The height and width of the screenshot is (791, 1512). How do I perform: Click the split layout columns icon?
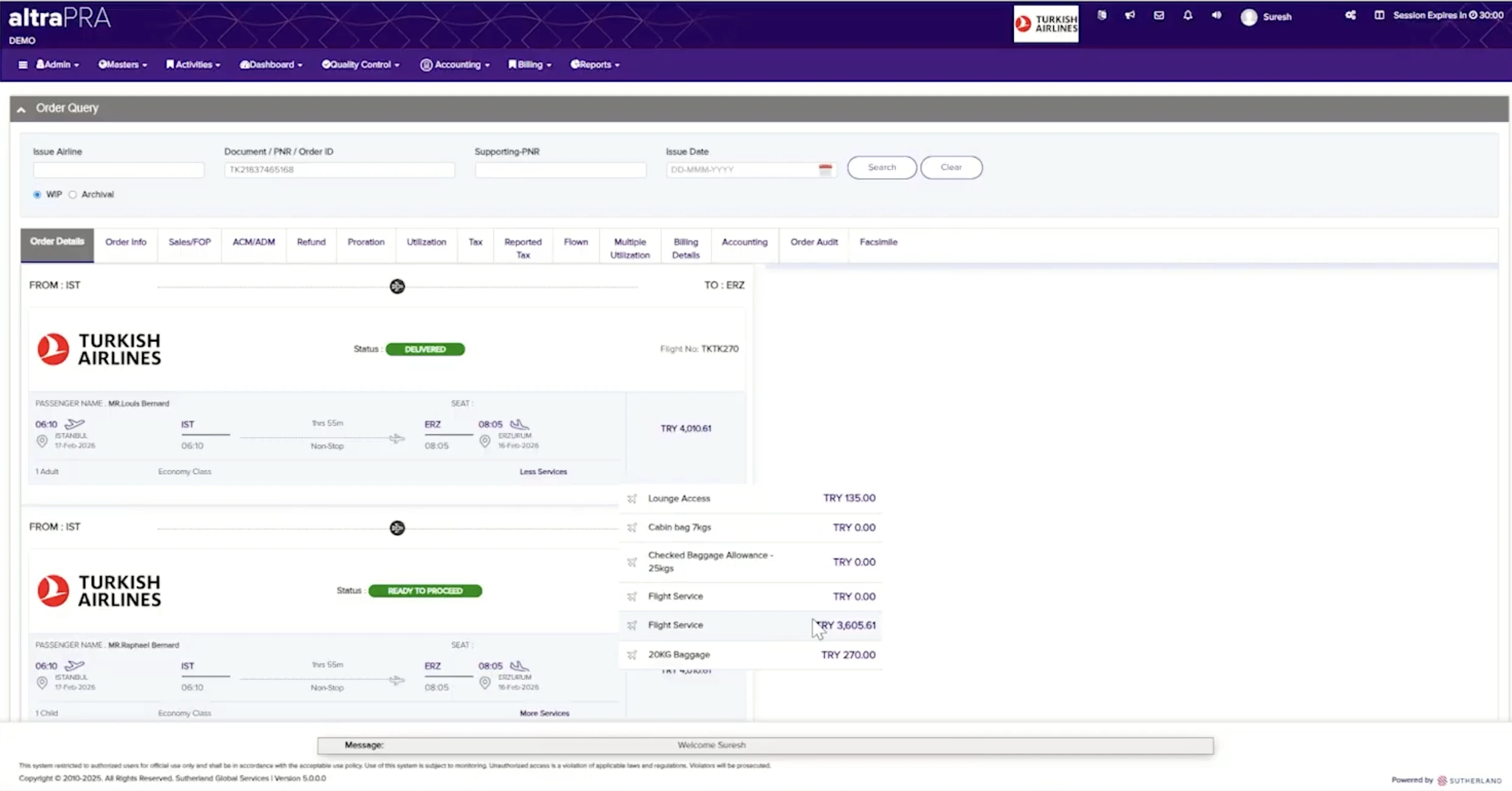point(1379,16)
